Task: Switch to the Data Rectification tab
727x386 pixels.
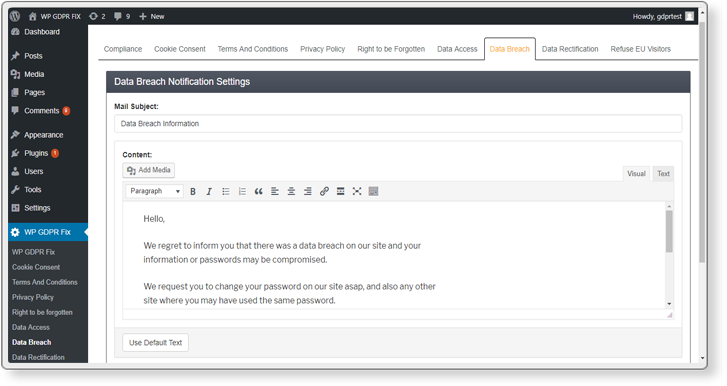Action: (x=570, y=49)
